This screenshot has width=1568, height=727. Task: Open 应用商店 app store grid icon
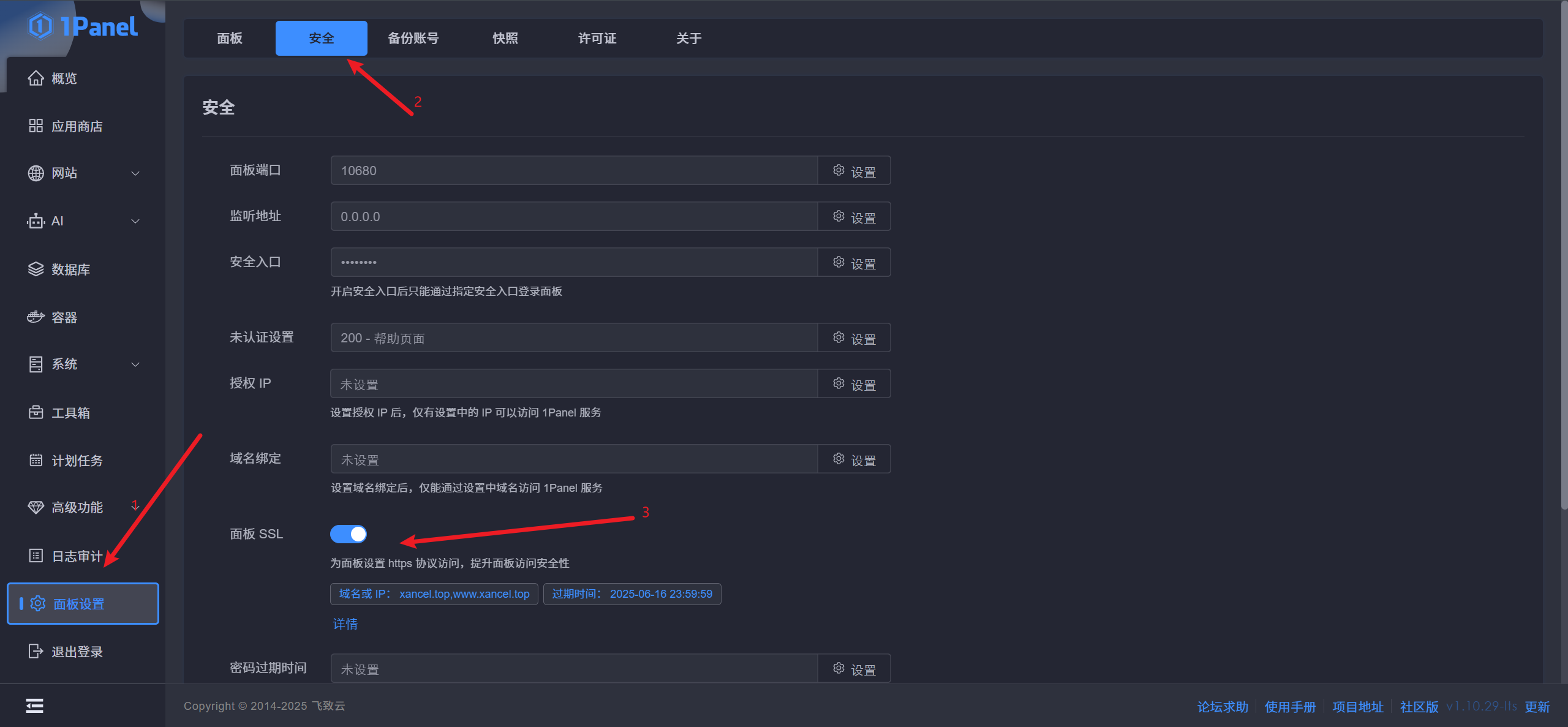coord(36,126)
